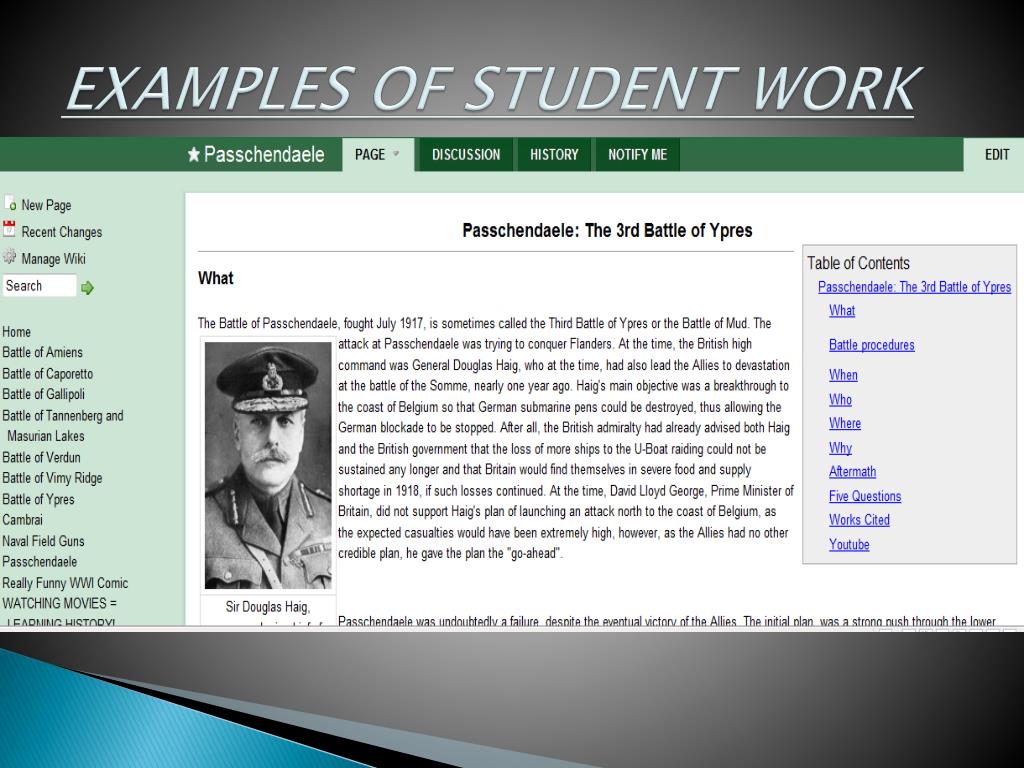Click the New Page icon

click(10, 204)
